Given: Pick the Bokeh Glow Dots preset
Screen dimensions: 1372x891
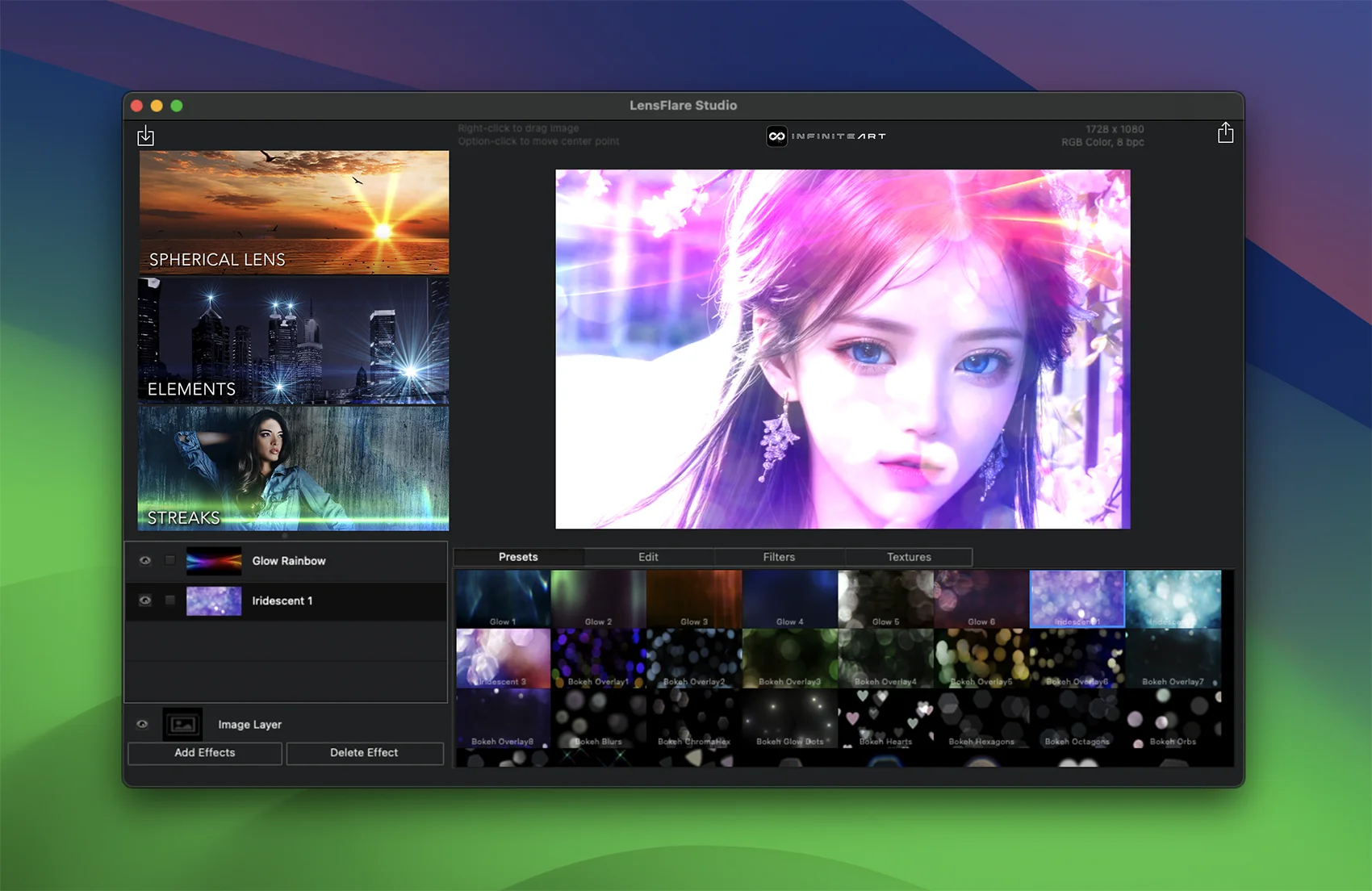Looking at the screenshot, I should point(789,718).
